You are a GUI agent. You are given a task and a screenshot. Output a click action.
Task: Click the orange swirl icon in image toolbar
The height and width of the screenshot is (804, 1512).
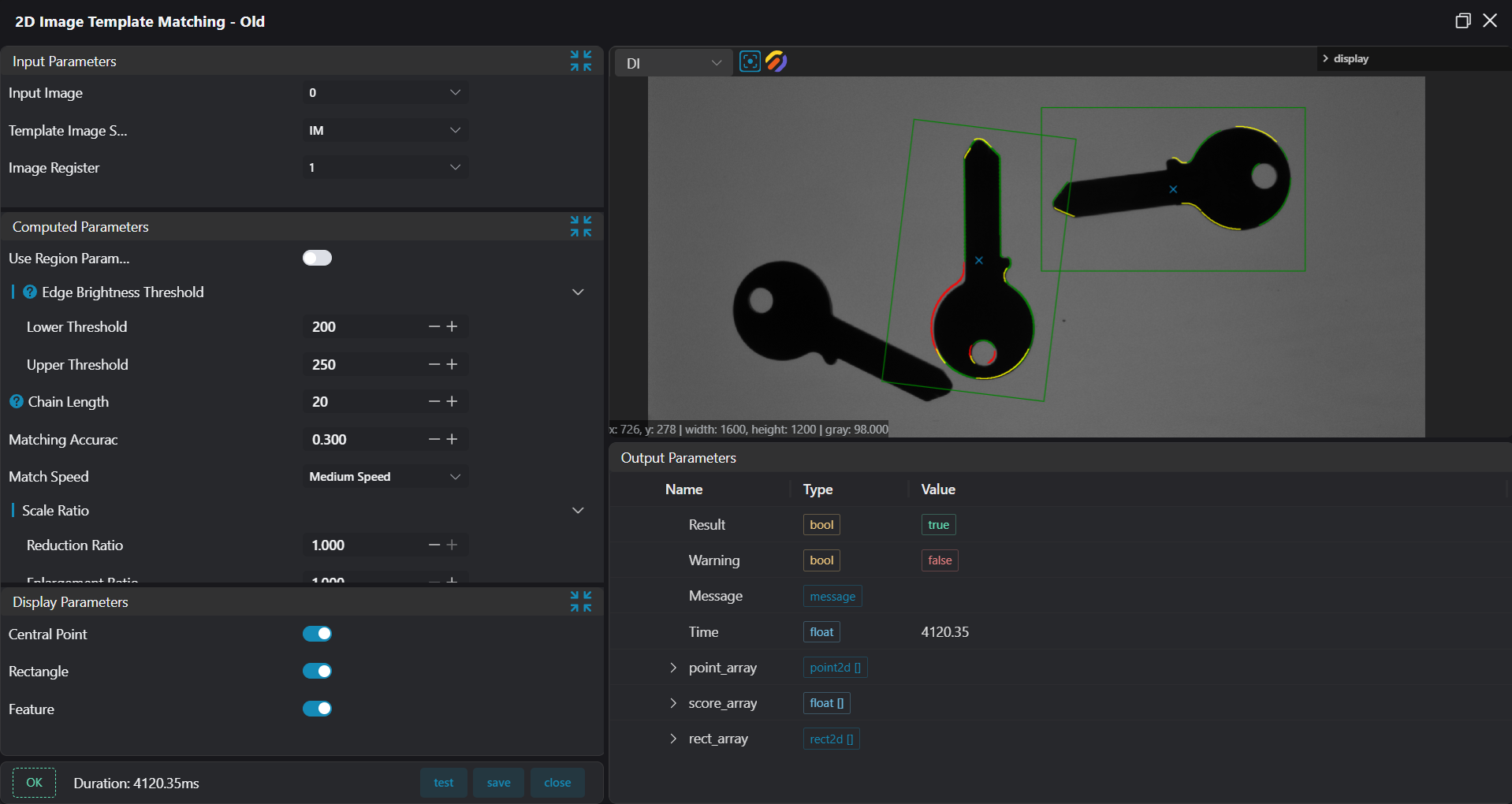pyautogui.click(x=776, y=61)
